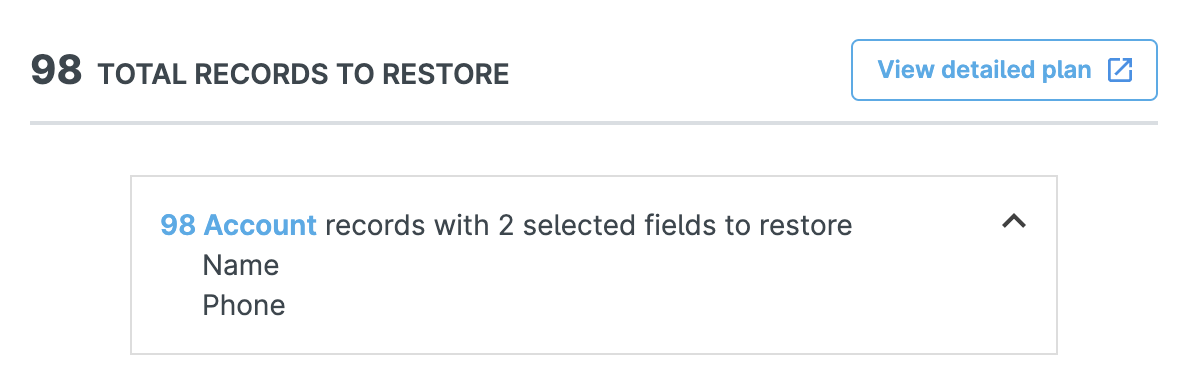Screen dimensions: 1198x390
Task: Select the Name field entry
Action: (x=241, y=265)
